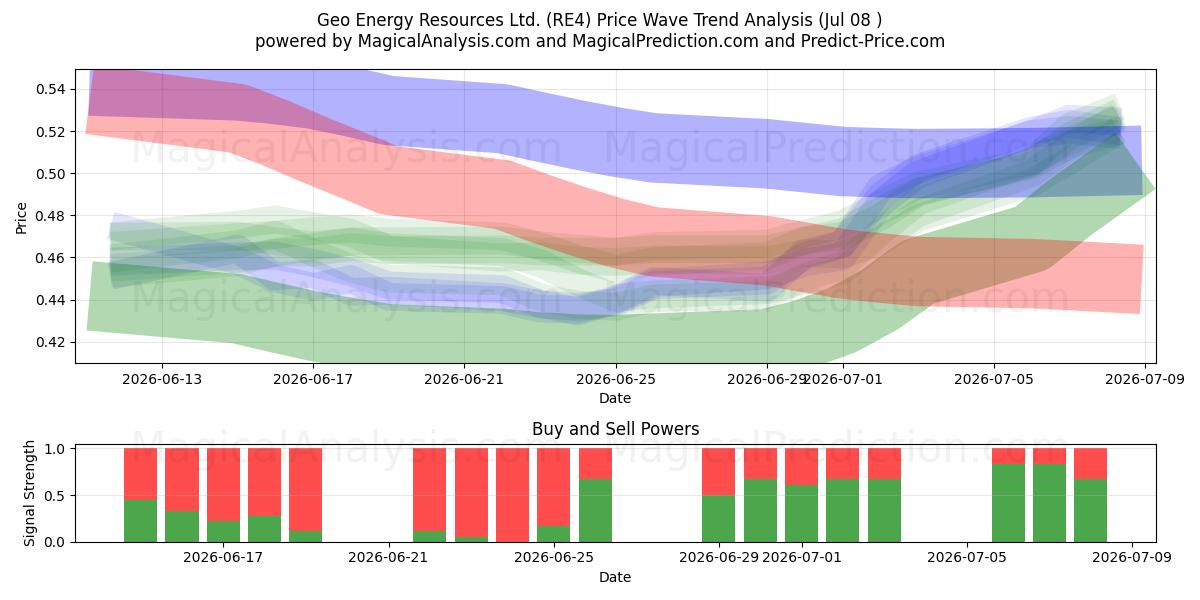Click the 2026-06-17 date tick under the price chart
Image resolution: width=1200 pixels, height=600 pixels.
(x=313, y=379)
